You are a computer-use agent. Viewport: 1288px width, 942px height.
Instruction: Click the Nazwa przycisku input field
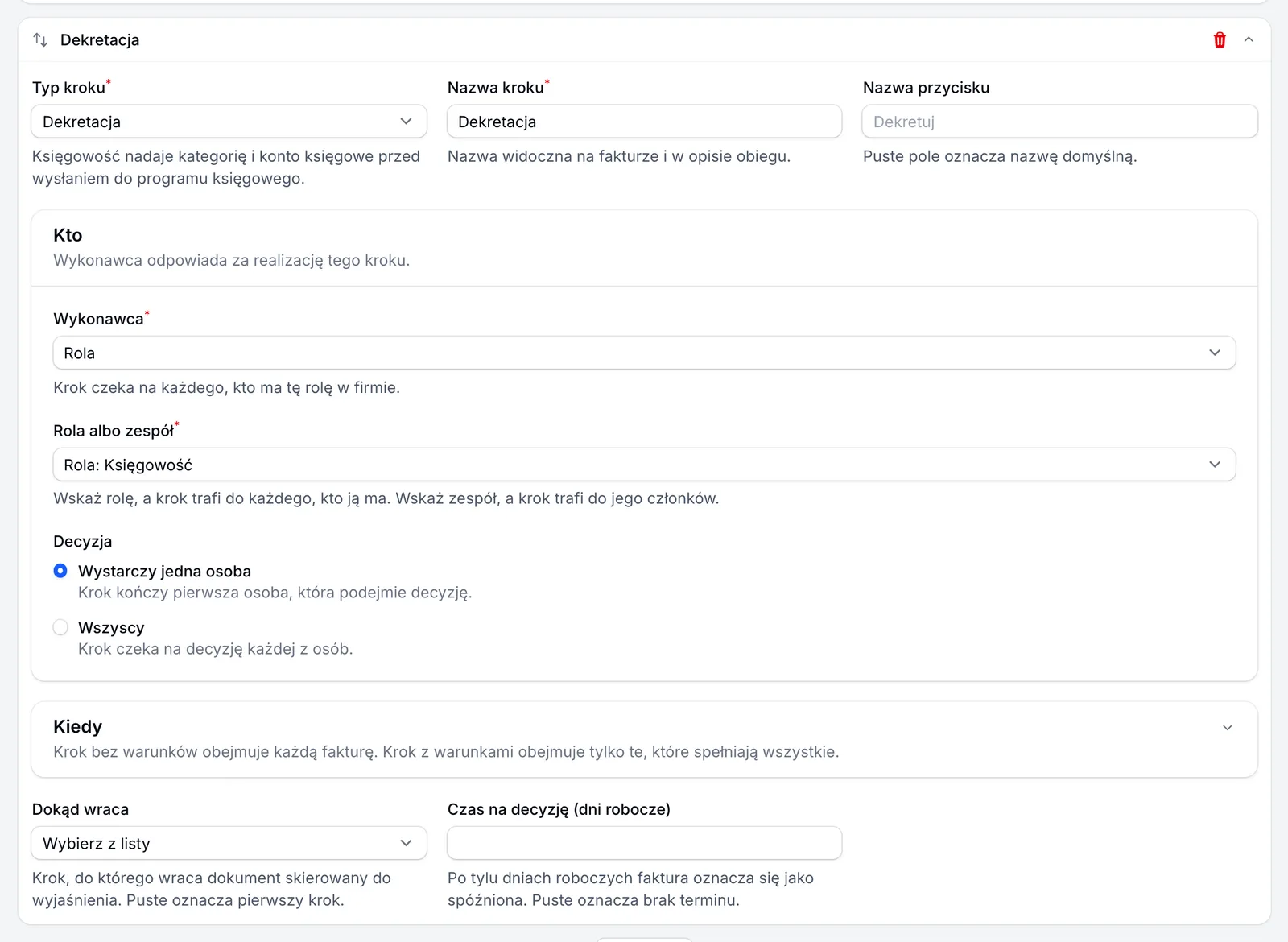(1059, 122)
